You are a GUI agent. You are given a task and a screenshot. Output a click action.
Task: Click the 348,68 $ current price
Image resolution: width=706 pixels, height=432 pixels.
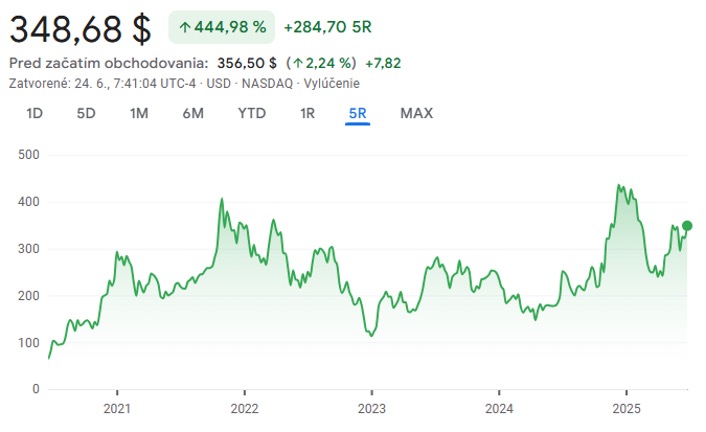80,28
